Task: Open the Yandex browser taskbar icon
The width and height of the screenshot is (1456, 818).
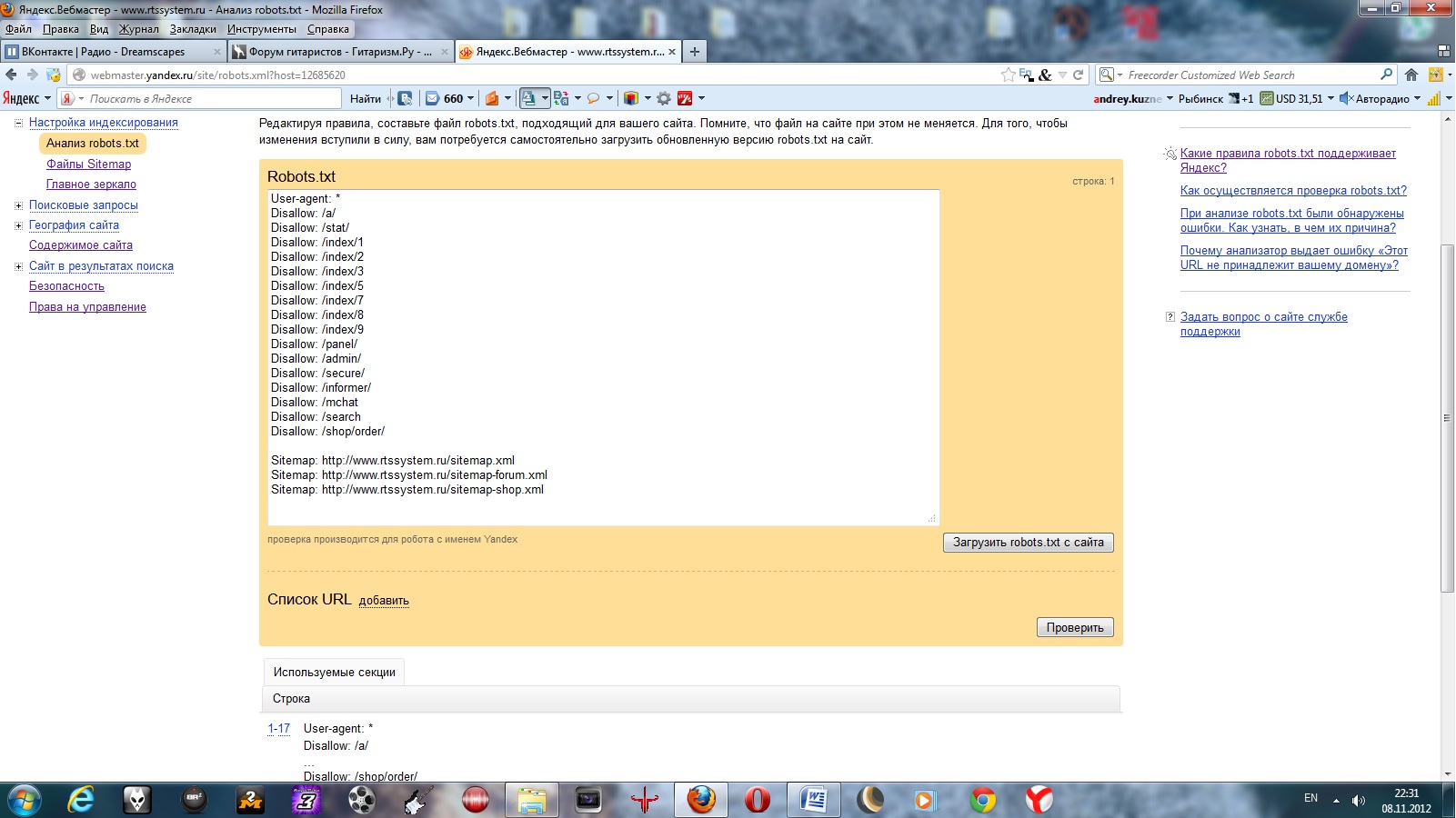Action: [x=1039, y=800]
